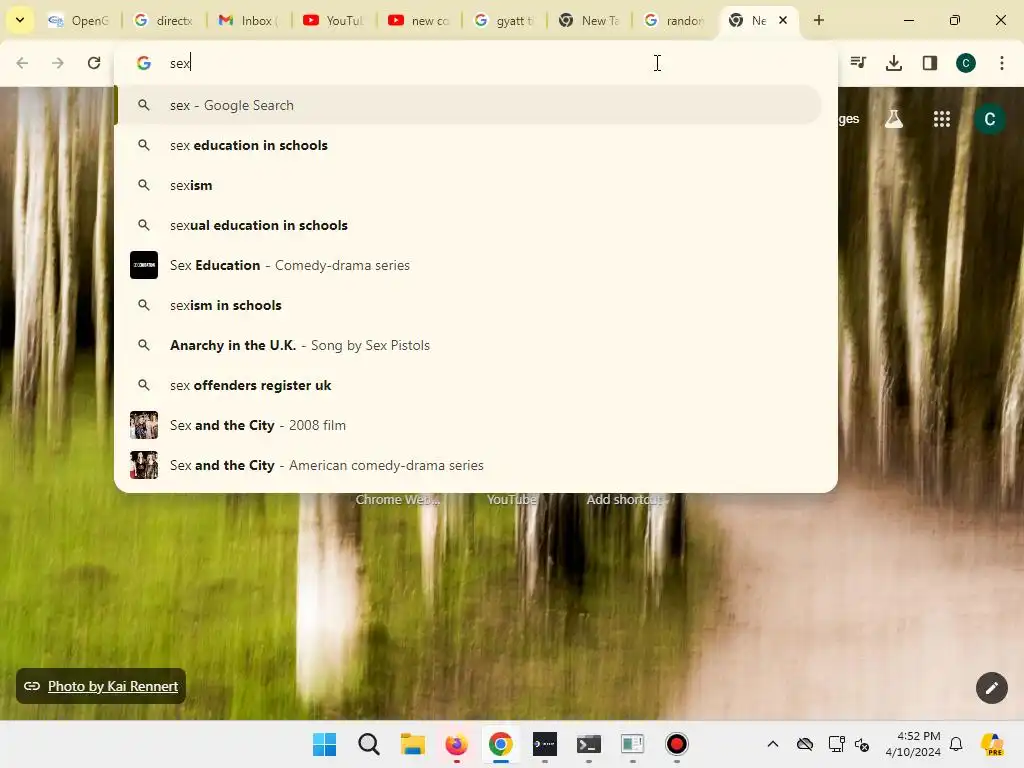This screenshot has width=1024, height=768.
Task: Click the Chrome taskbar icon
Action: click(500, 744)
